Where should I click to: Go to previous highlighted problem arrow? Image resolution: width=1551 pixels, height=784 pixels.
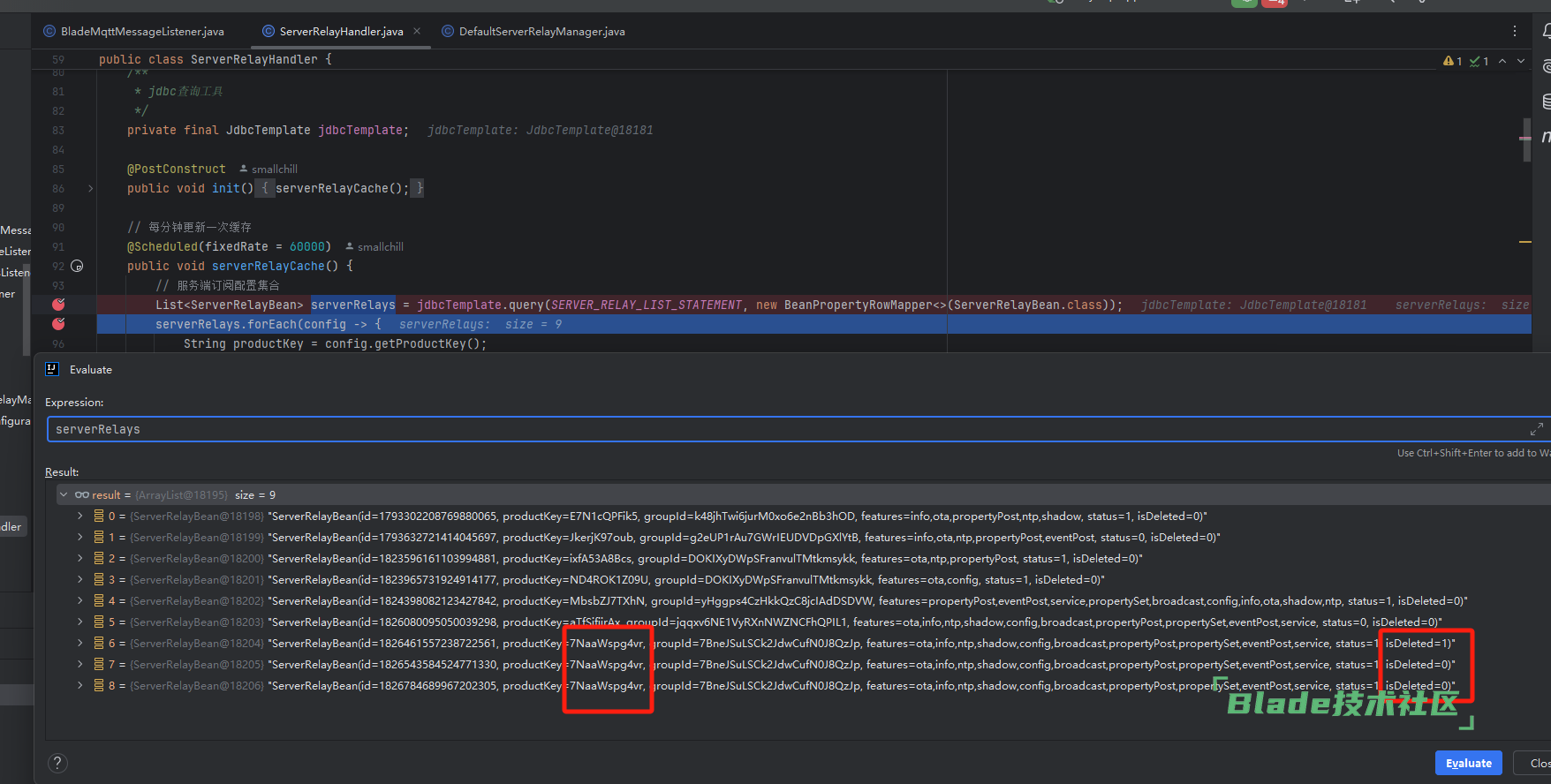(1502, 61)
